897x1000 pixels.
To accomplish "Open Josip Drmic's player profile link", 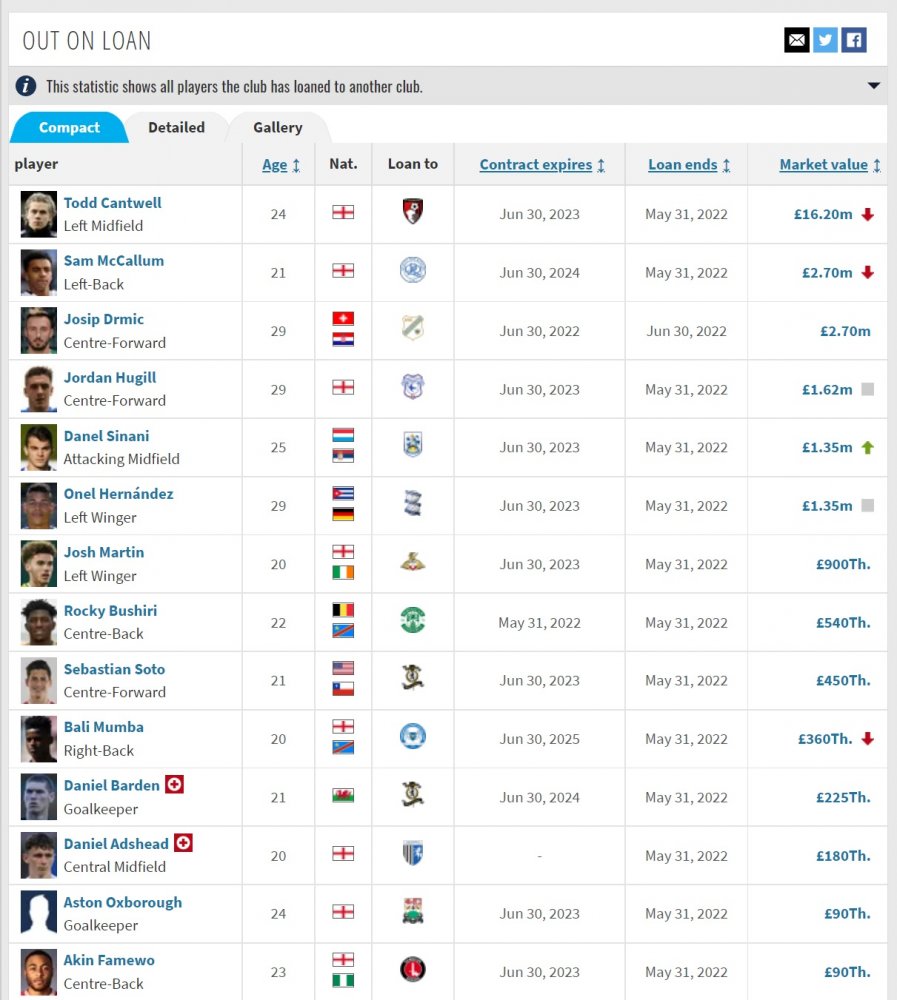I will click(x=103, y=319).
